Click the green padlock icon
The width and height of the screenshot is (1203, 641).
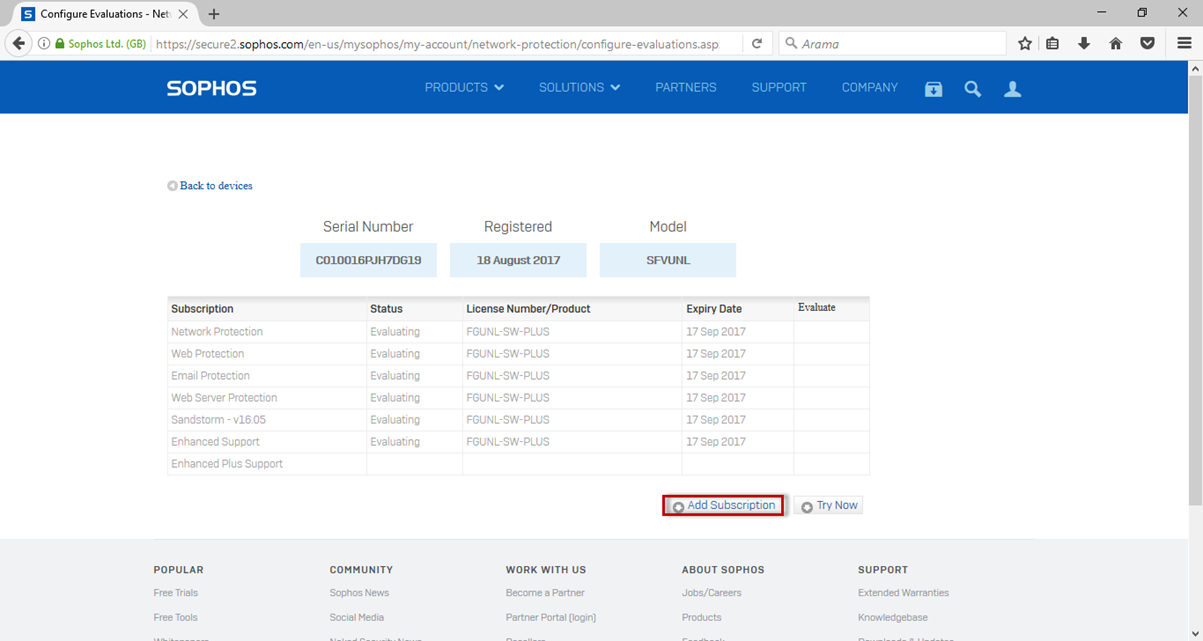[x=60, y=44]
